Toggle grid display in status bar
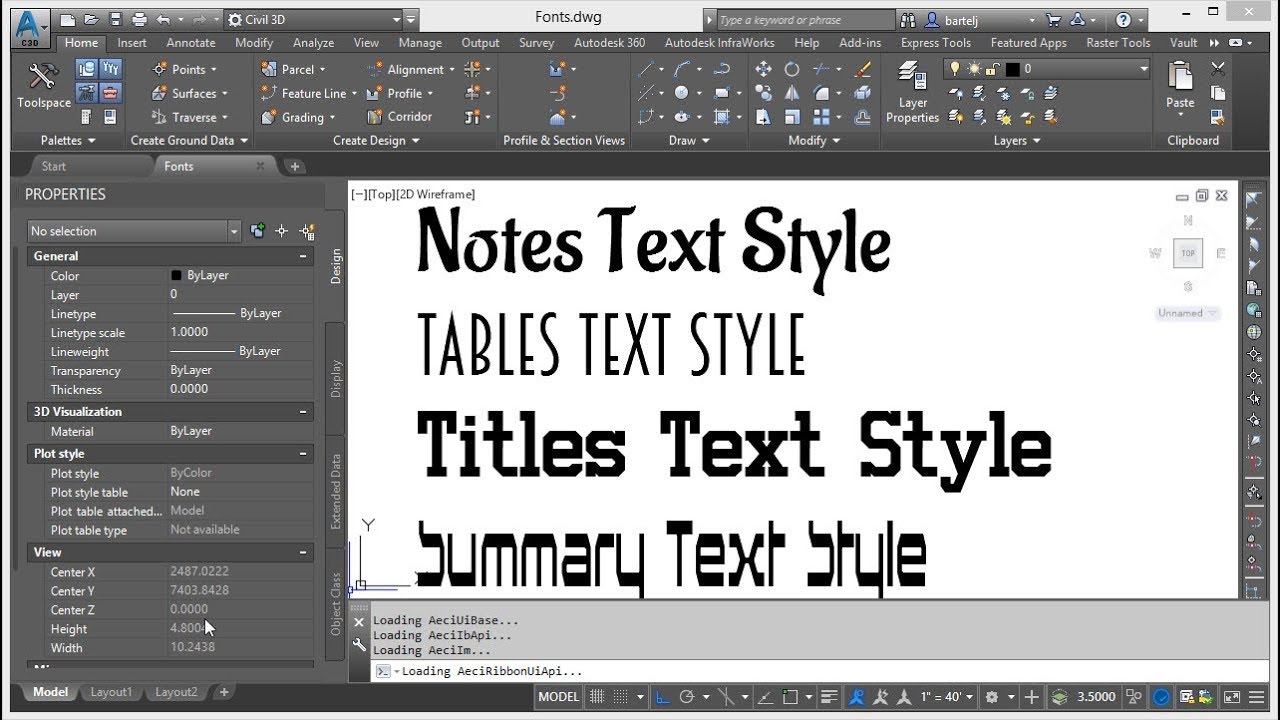 click(x=597, y=697)
